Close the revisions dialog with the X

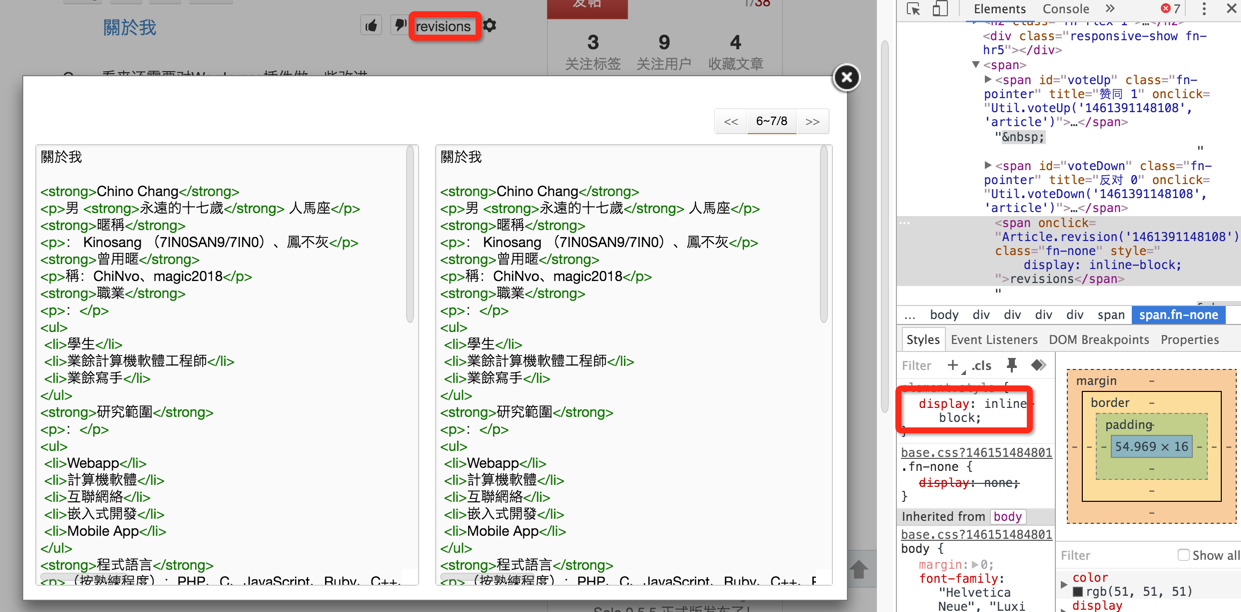pos(846,77)
